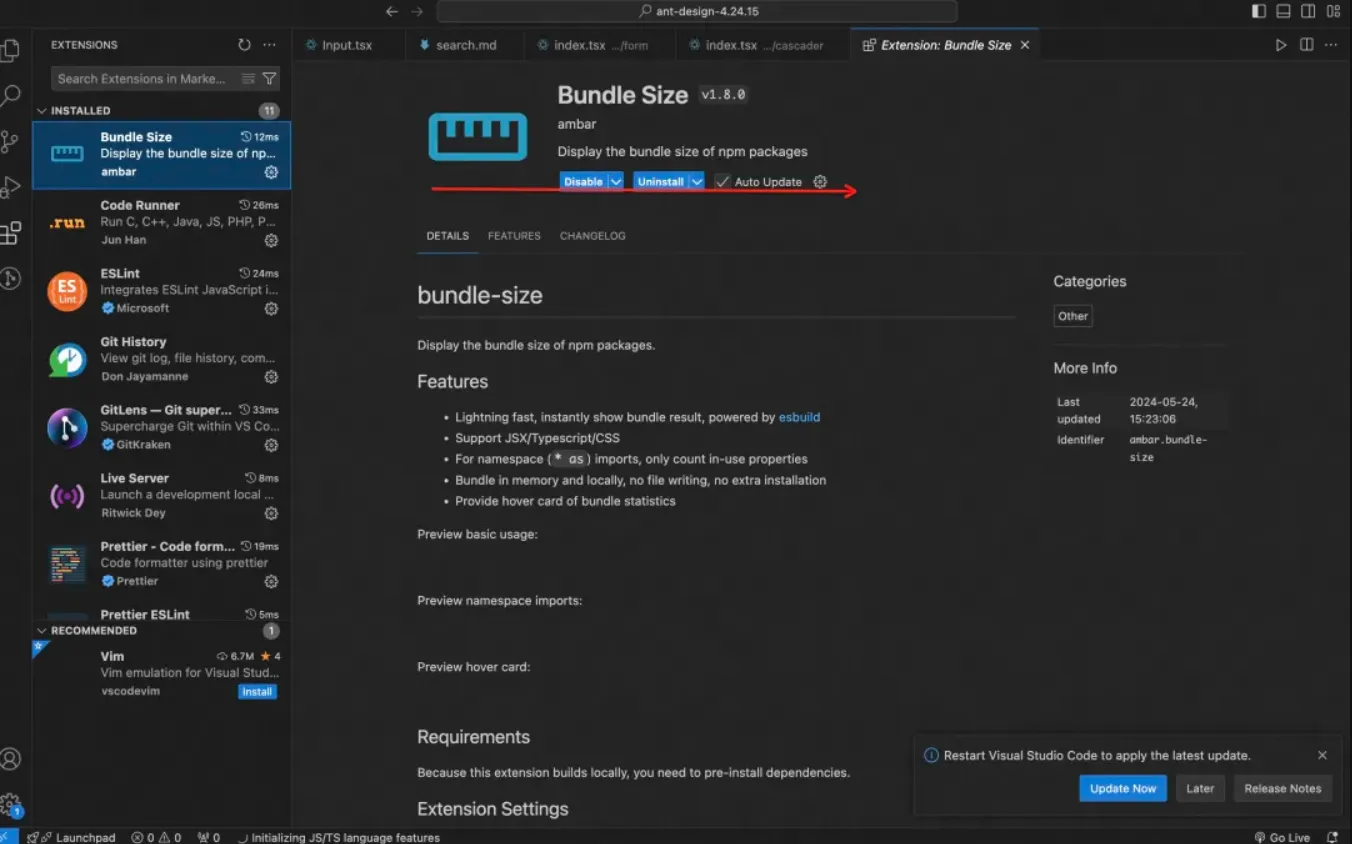This screenshot has width=1352, height=844.
Task: Clear extensions search results icon
Action: point(249,79)
